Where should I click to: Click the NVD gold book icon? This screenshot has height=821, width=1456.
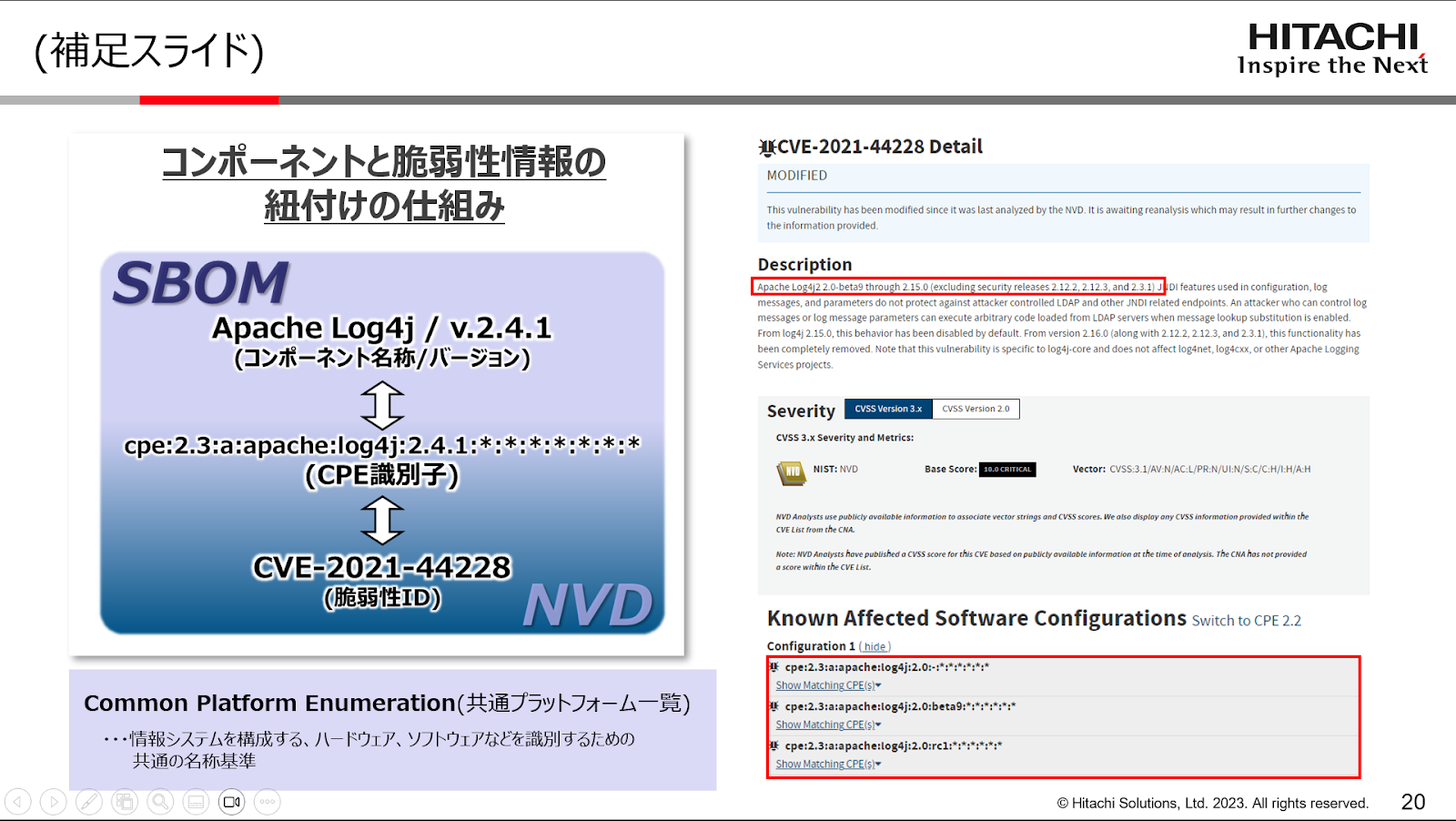[x=791, y=472]
